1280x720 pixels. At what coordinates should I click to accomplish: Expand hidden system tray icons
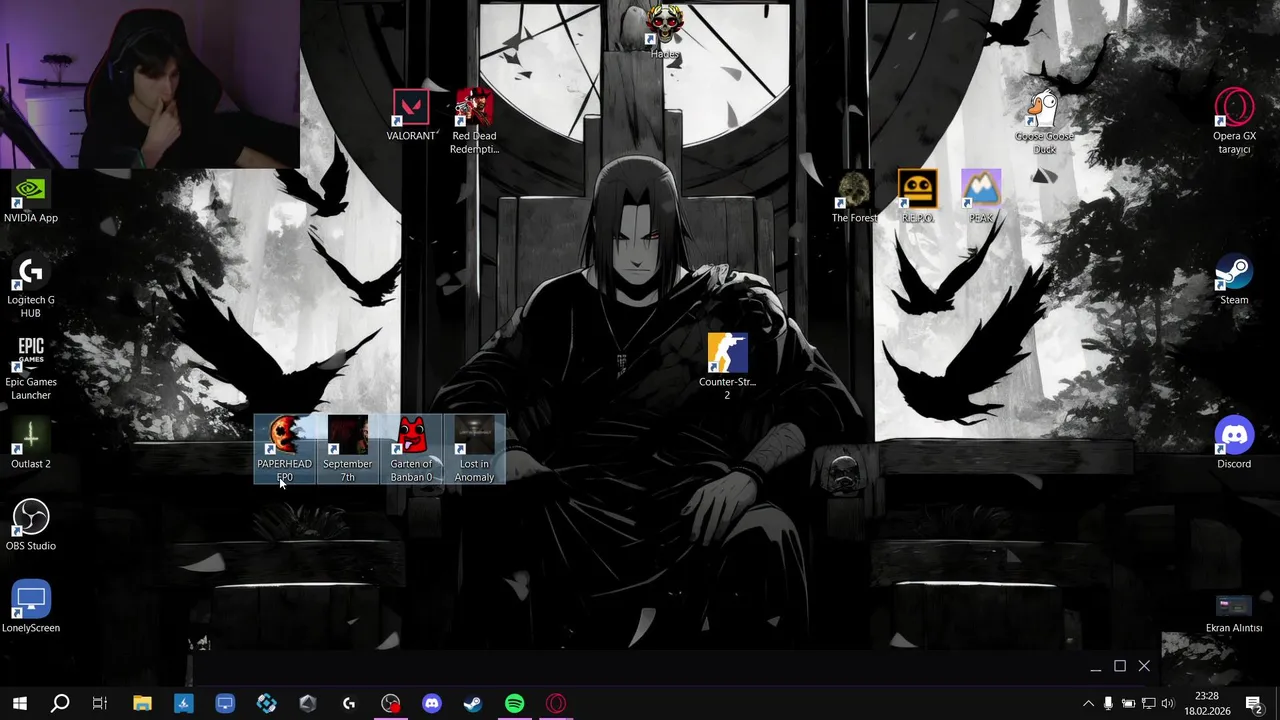point(1088,704)
